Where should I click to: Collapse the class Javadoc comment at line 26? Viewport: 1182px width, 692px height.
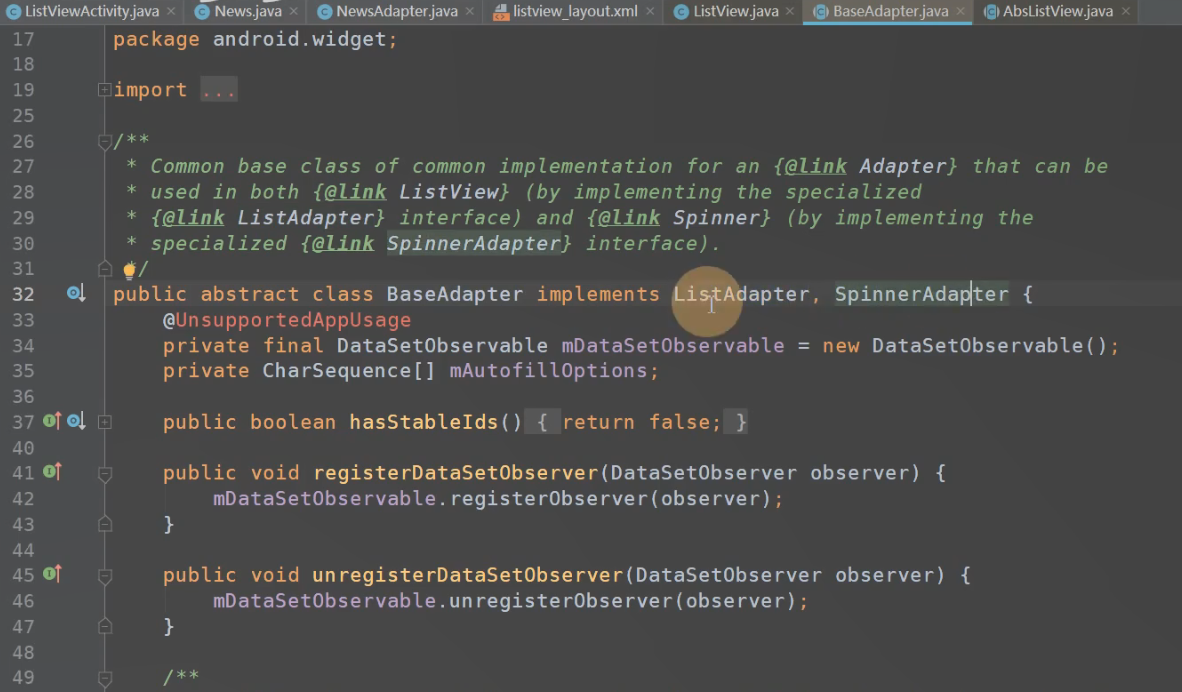point(105,141)
